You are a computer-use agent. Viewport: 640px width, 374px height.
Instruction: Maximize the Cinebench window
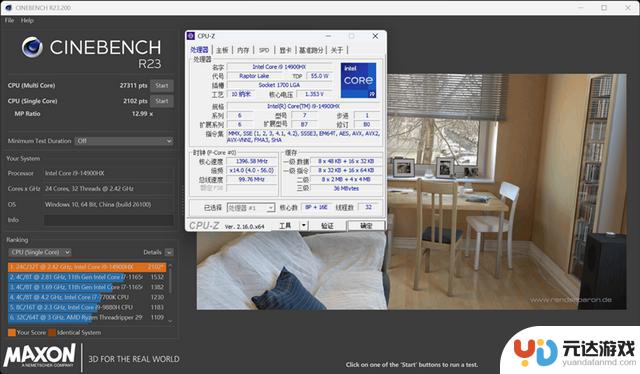604,7
